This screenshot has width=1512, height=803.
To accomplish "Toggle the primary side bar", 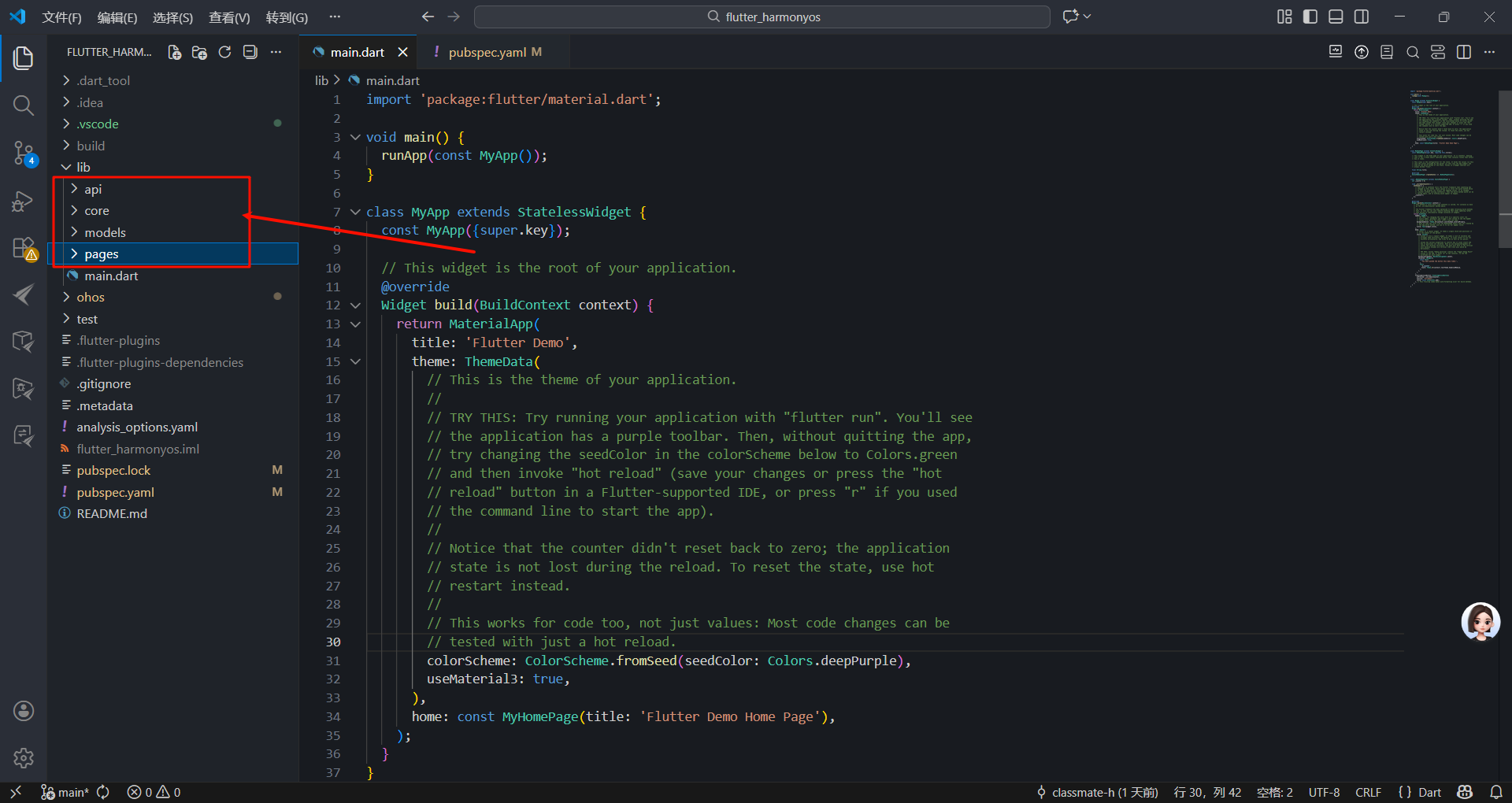I will (1310, 17).
